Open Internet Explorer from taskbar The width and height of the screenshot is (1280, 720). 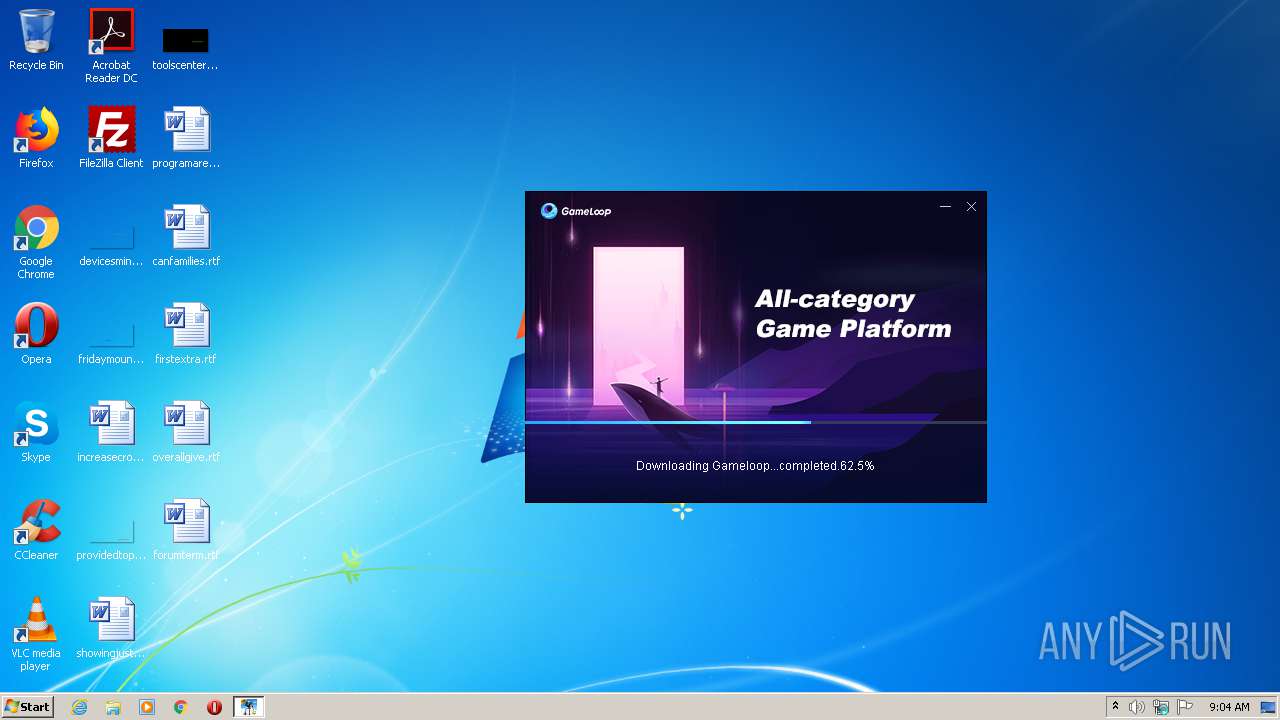[79, 707]
